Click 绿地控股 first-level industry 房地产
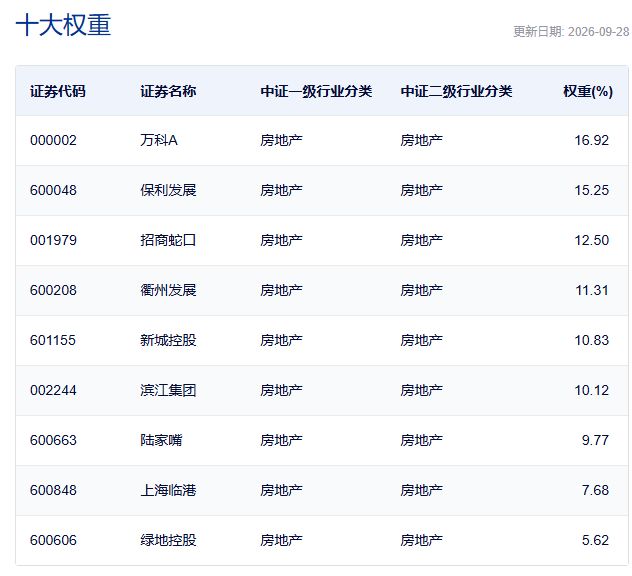 (281, 540)
